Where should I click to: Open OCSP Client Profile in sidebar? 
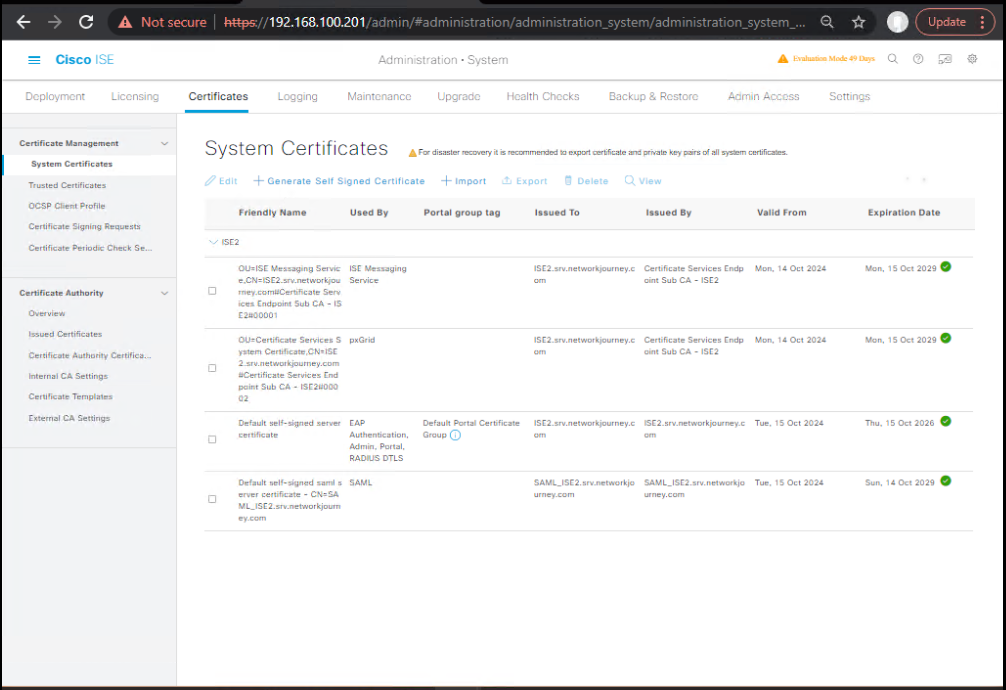click(x=67, y=206)
